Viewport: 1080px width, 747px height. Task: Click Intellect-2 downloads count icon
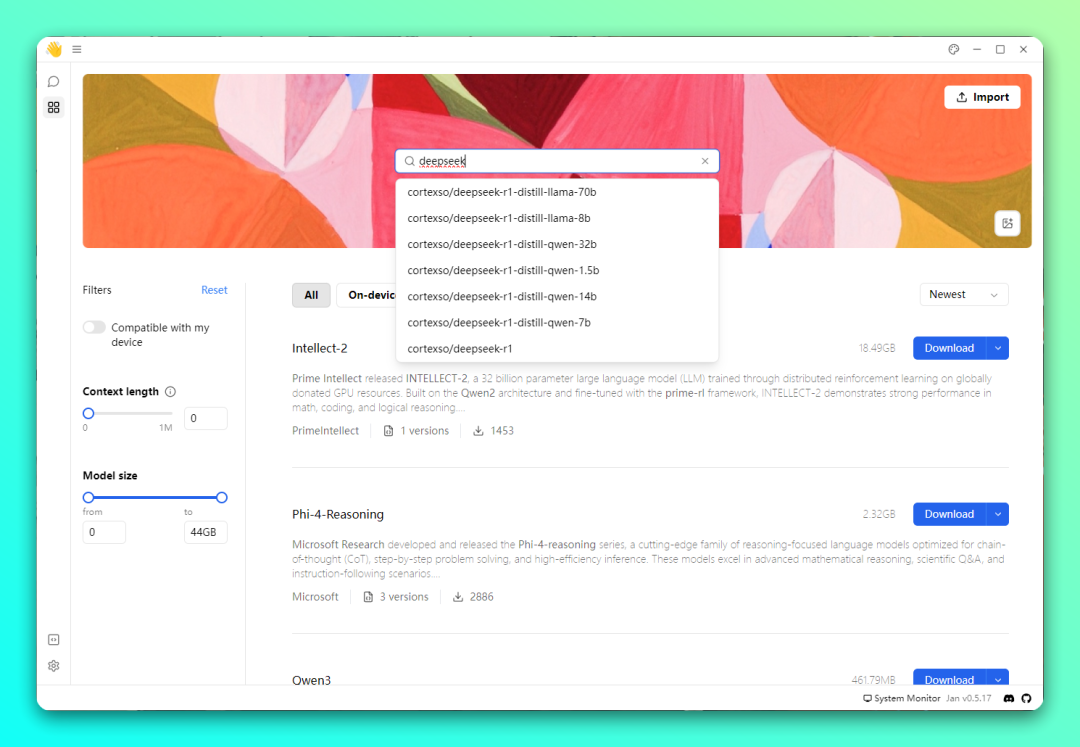point(478,431)
